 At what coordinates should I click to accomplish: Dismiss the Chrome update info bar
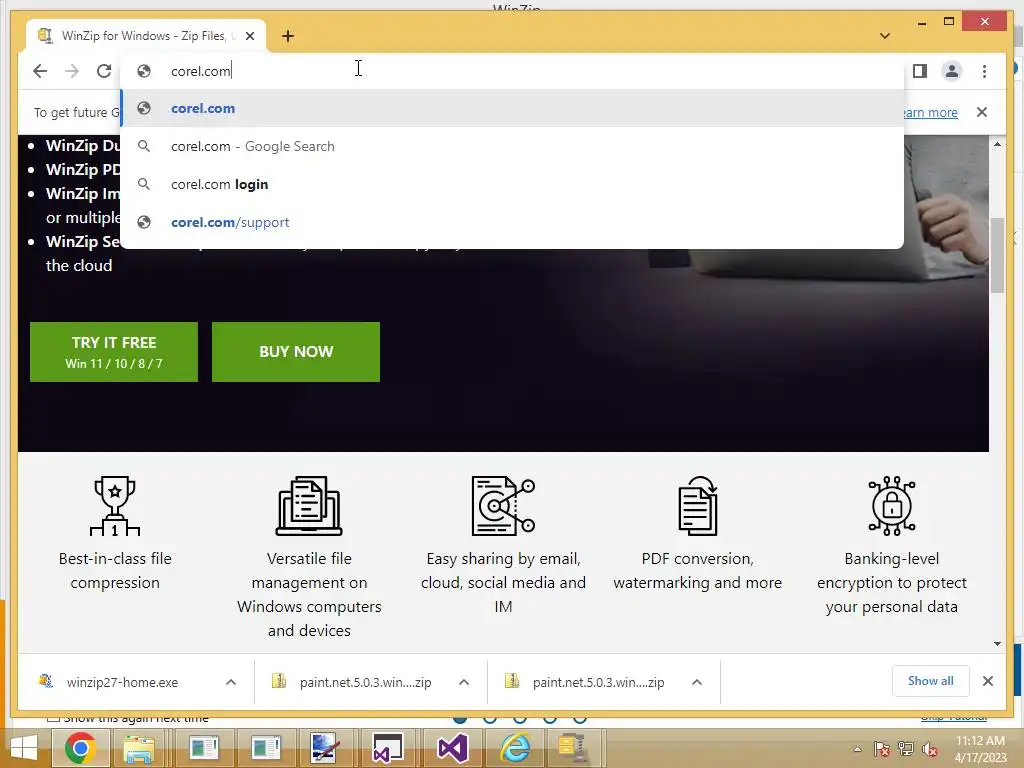(982, 112)
